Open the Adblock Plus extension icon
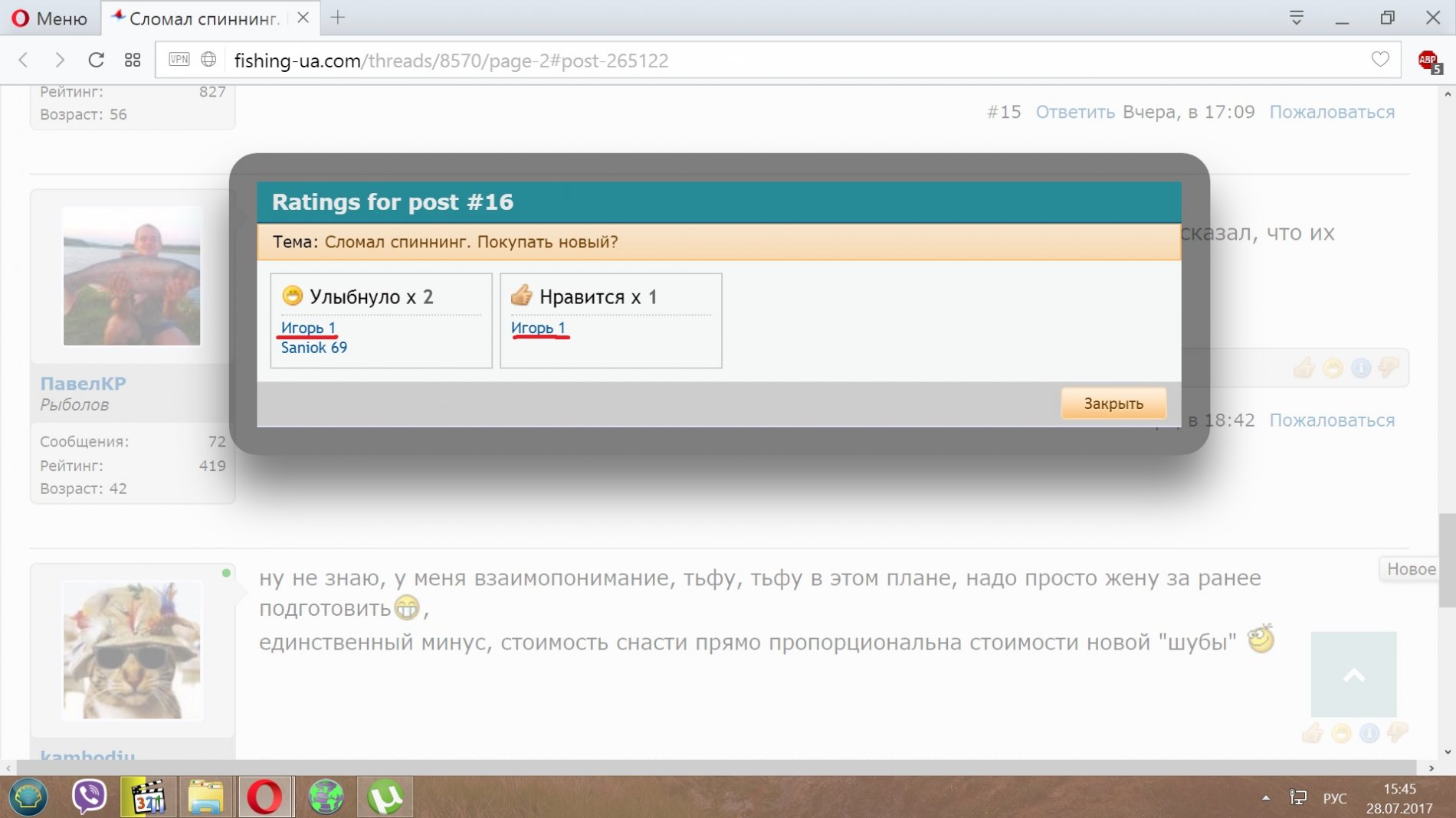Image resolution: width=1456 pixels, height=818 pixels. pos(1428,61)
